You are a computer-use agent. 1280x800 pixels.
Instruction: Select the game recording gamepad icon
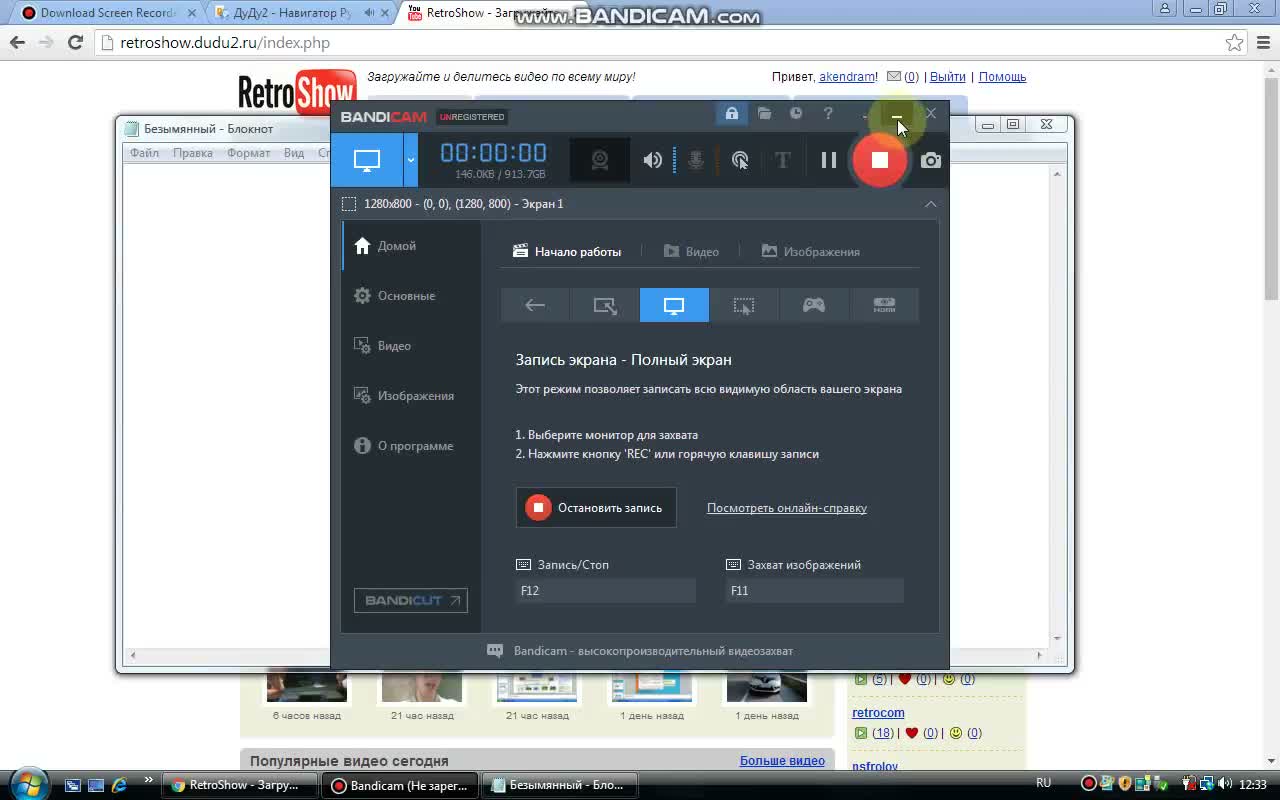[814, 305]
